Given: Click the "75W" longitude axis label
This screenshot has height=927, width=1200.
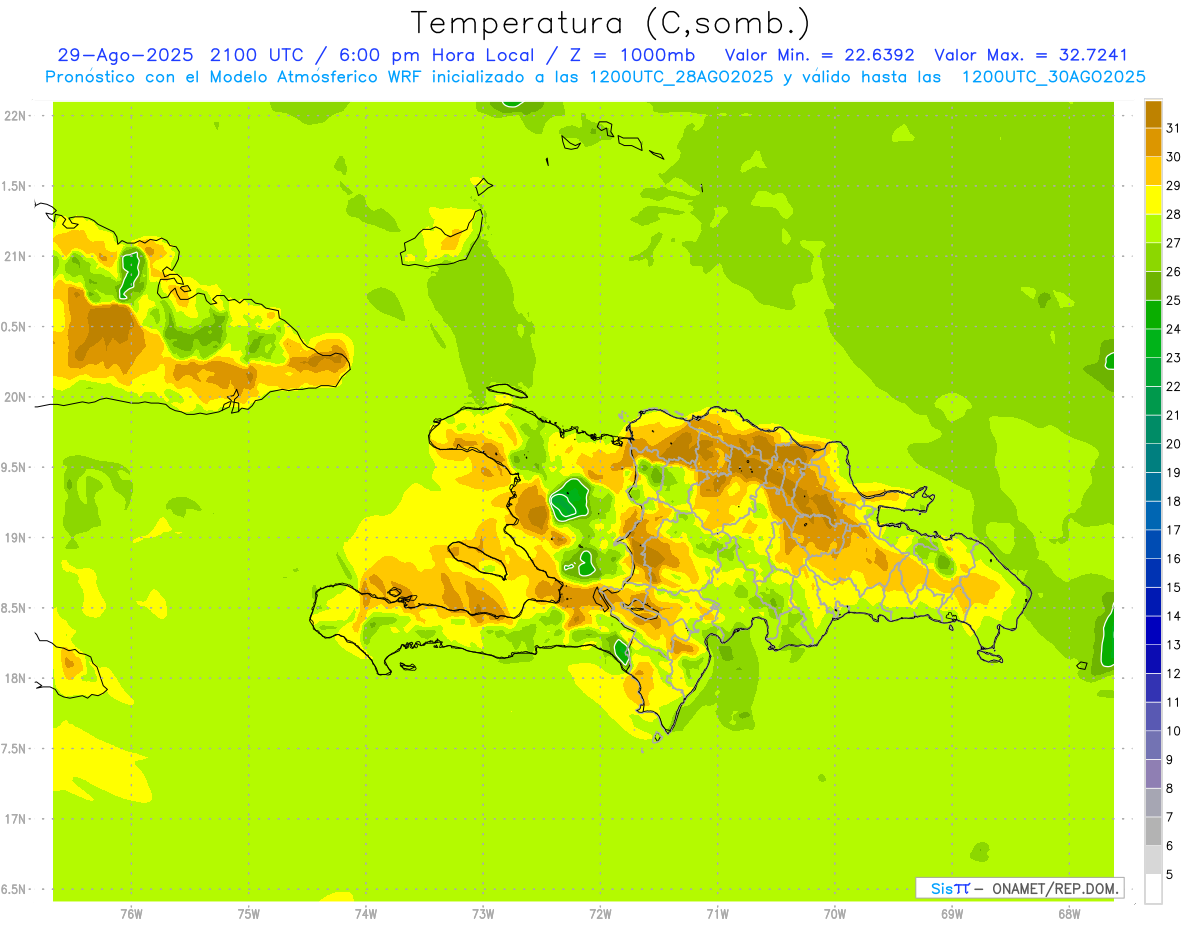Looking at the screenshot, I should pyautogui.click(x=249, y=914).
